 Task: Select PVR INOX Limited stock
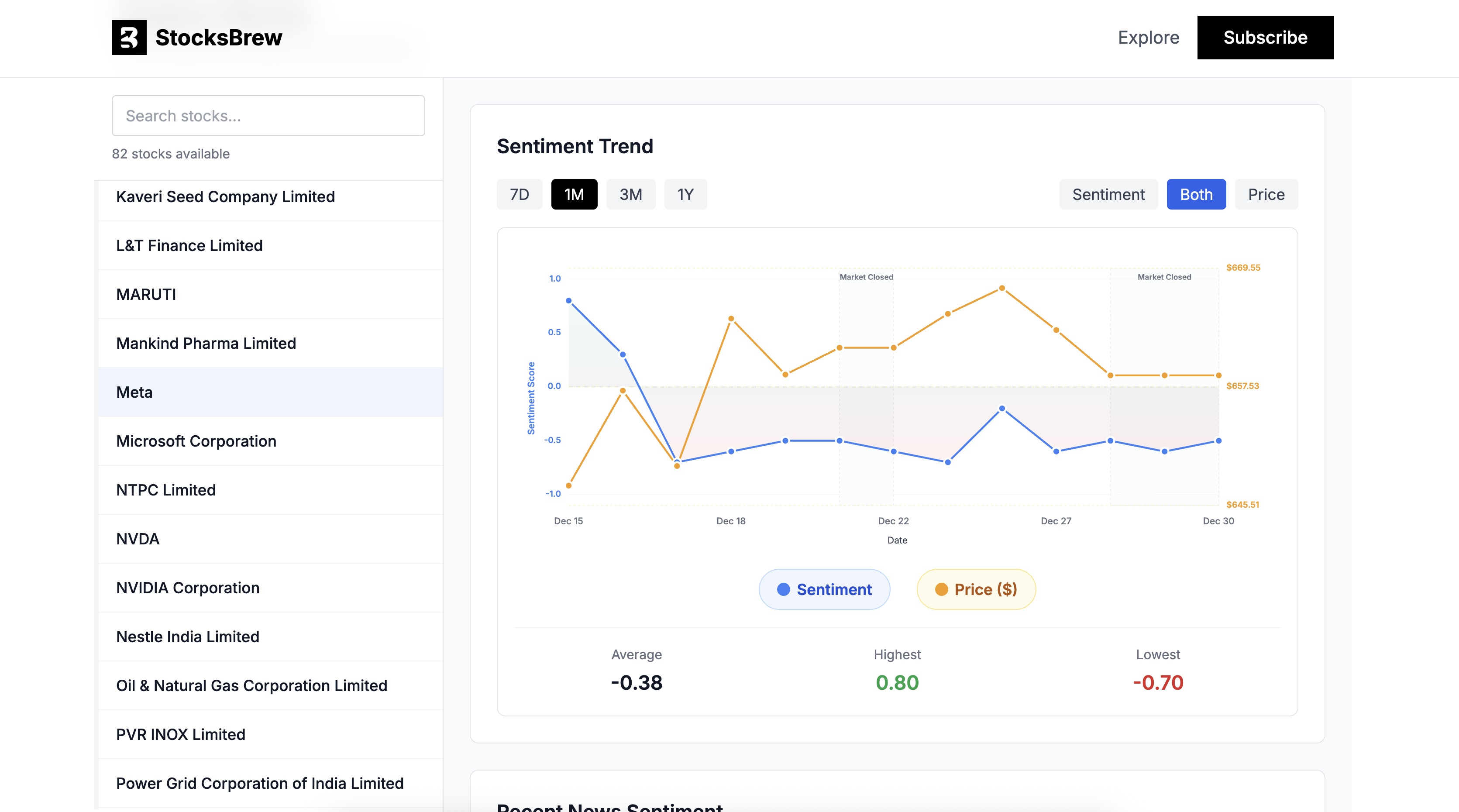point(181,734)
